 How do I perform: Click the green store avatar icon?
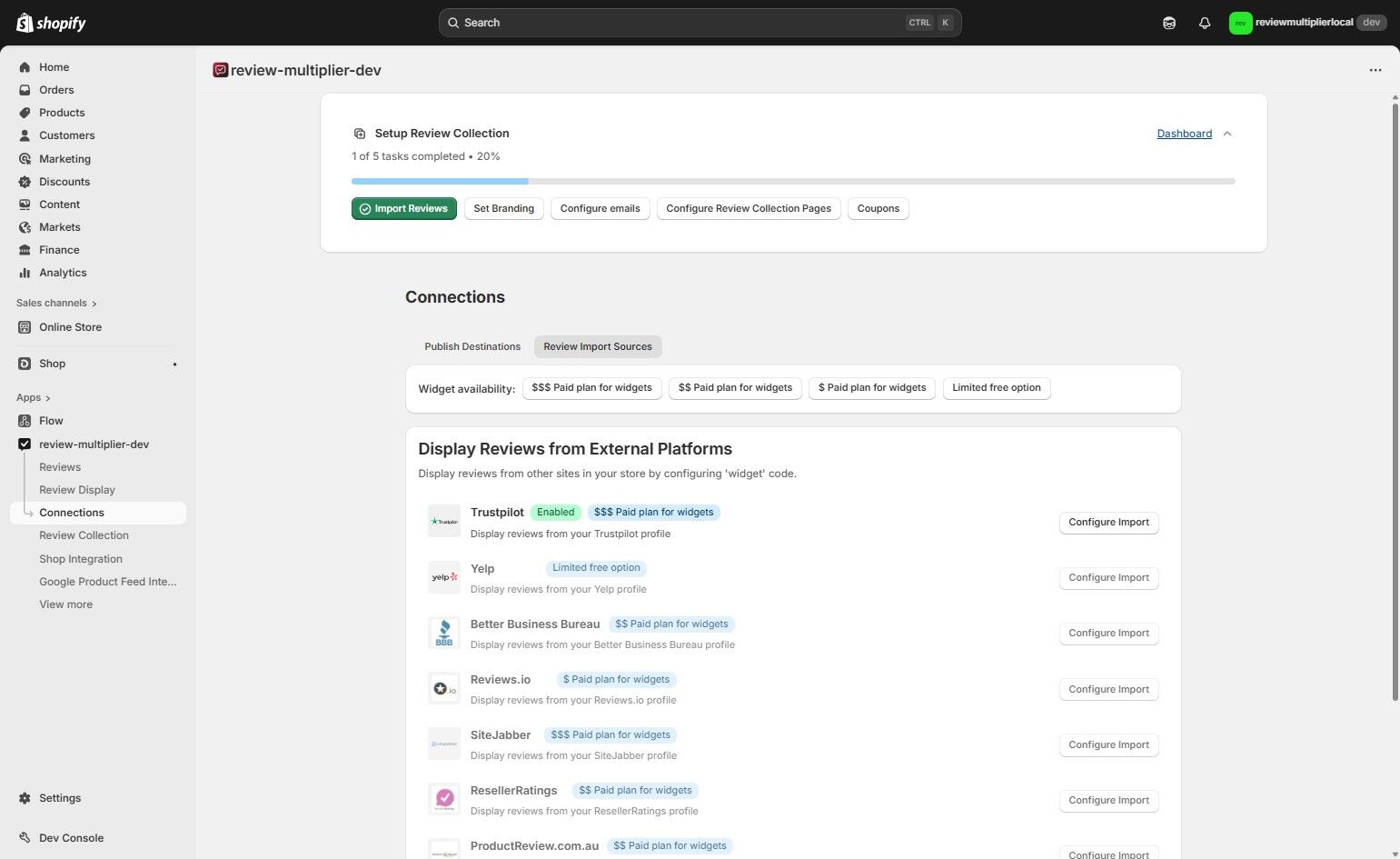[x=1240, y=23]
